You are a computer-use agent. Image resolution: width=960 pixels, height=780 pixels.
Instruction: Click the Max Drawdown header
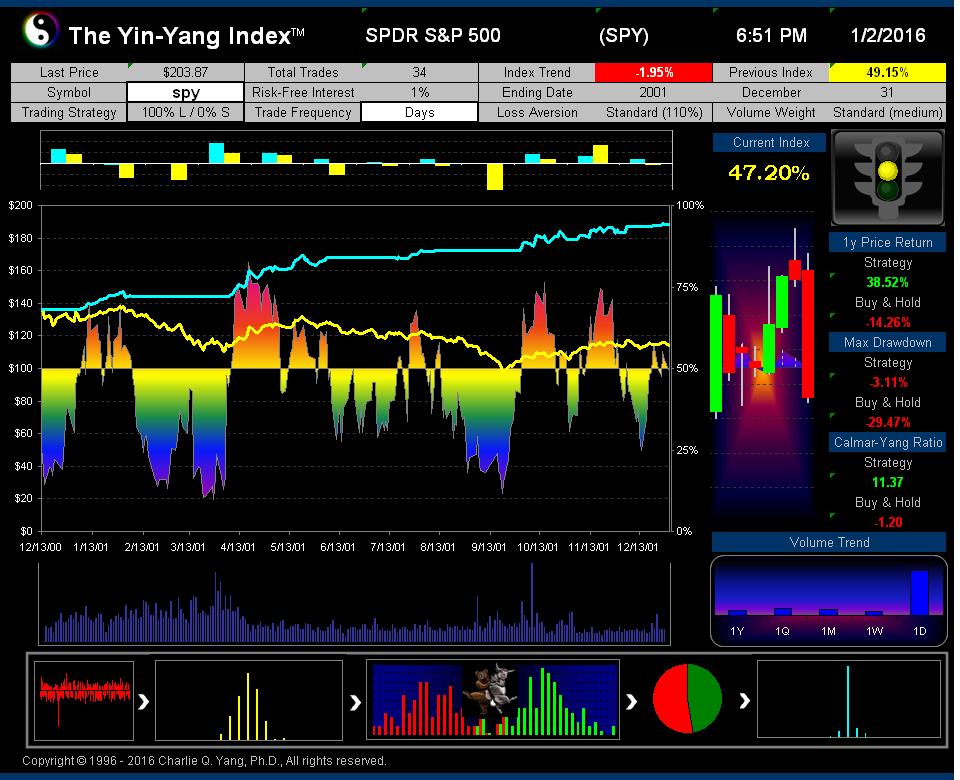coord(888,342)
